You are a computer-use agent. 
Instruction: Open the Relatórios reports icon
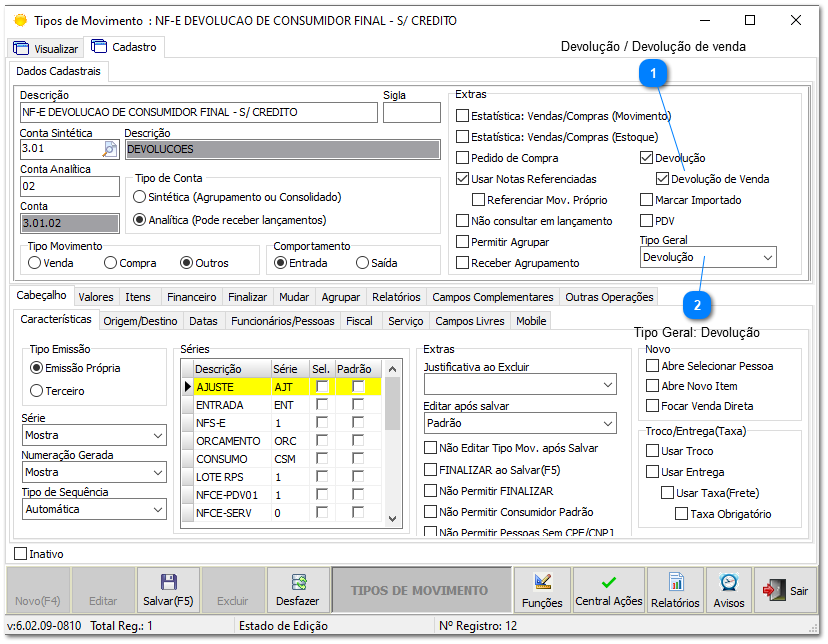tap(676, 583)
